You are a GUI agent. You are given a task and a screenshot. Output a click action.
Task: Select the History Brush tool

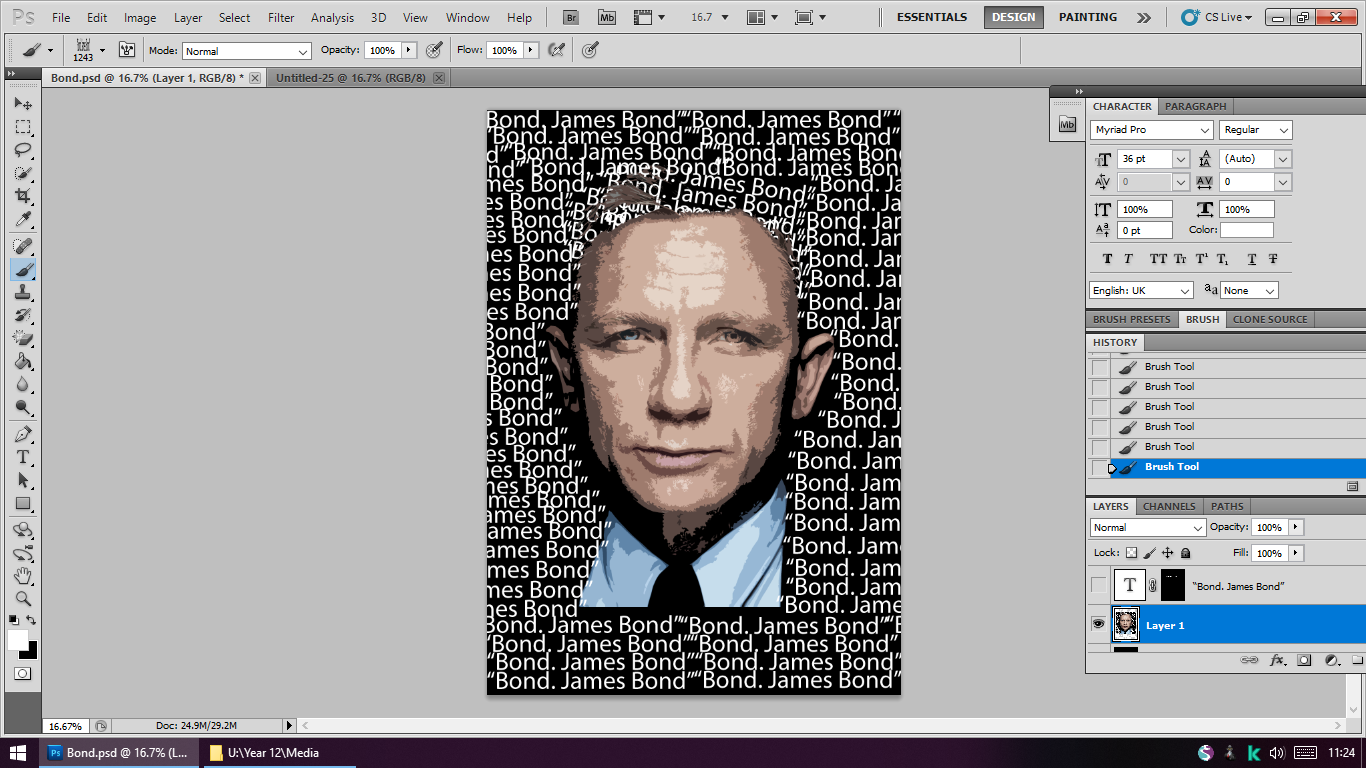point(23,315)
